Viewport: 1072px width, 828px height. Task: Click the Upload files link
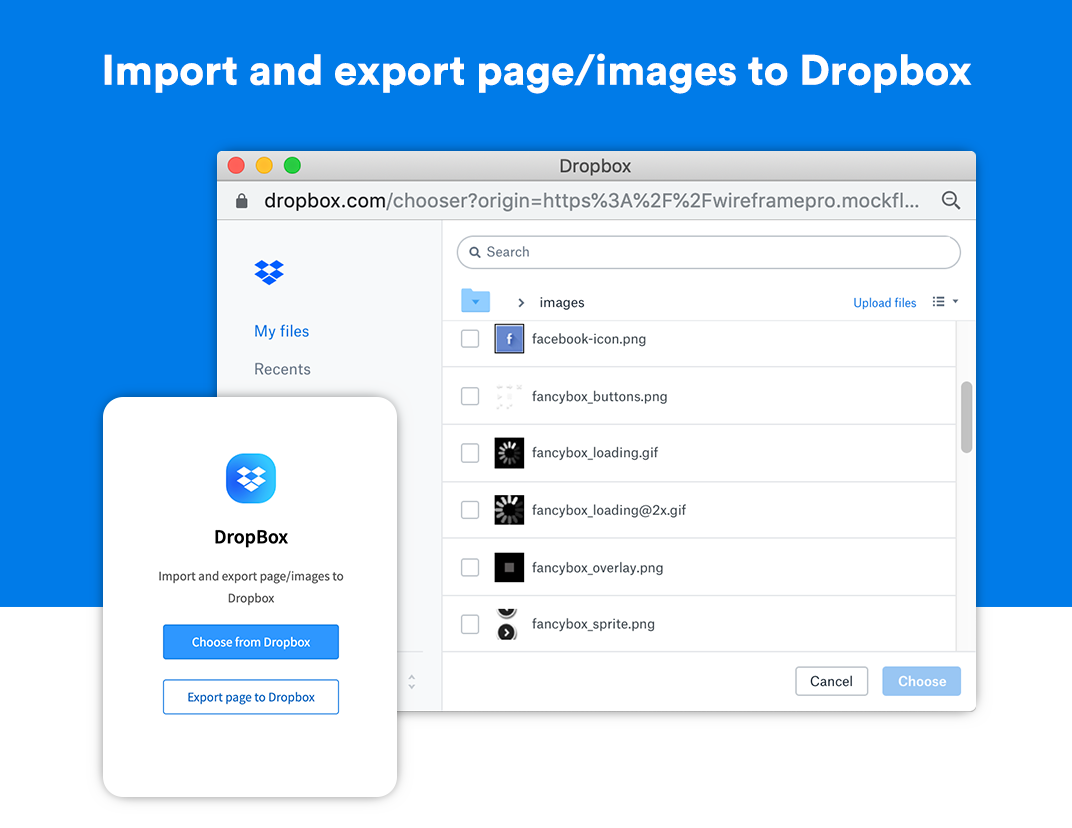884,303
